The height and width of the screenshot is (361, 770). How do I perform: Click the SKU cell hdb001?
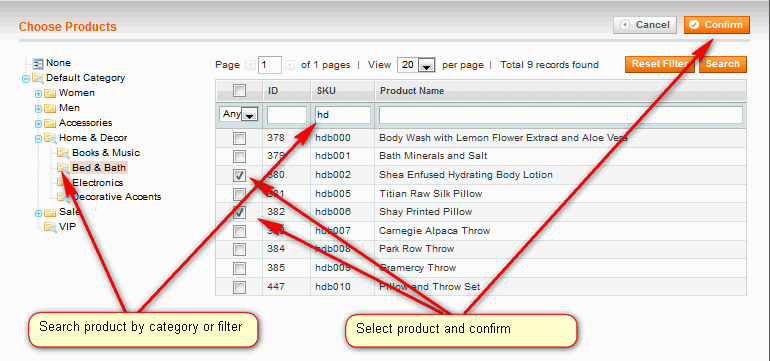point(333,156)
